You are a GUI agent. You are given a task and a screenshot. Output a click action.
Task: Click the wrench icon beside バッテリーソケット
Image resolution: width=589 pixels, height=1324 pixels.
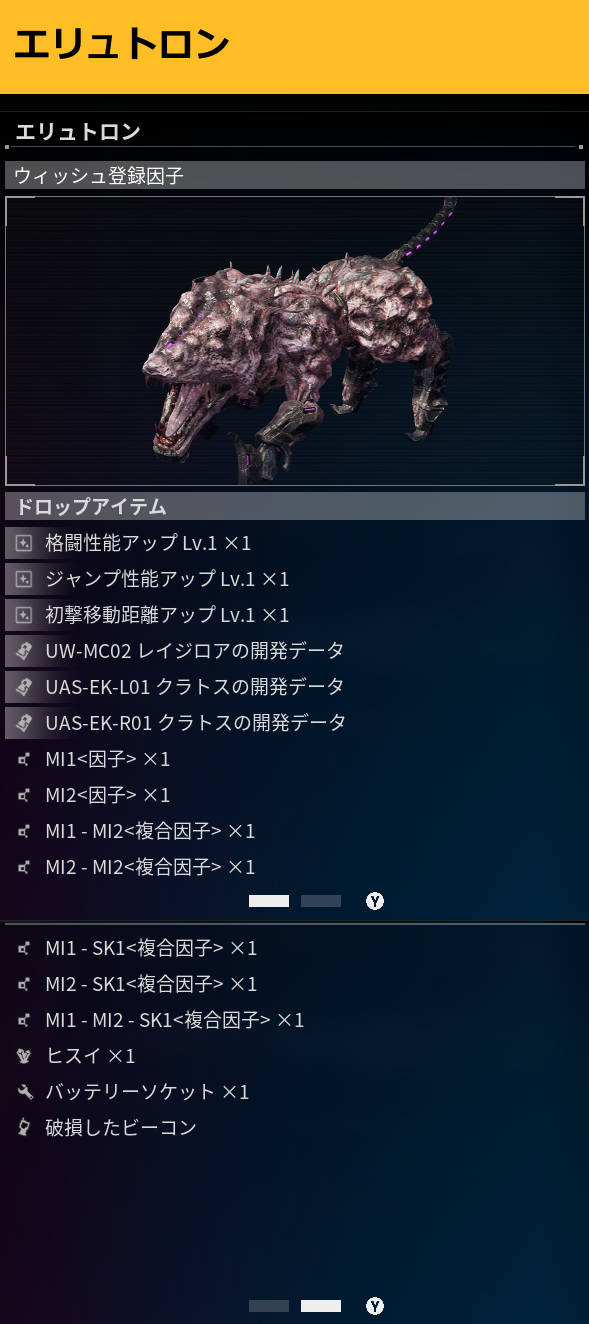tap(24, 1092)
